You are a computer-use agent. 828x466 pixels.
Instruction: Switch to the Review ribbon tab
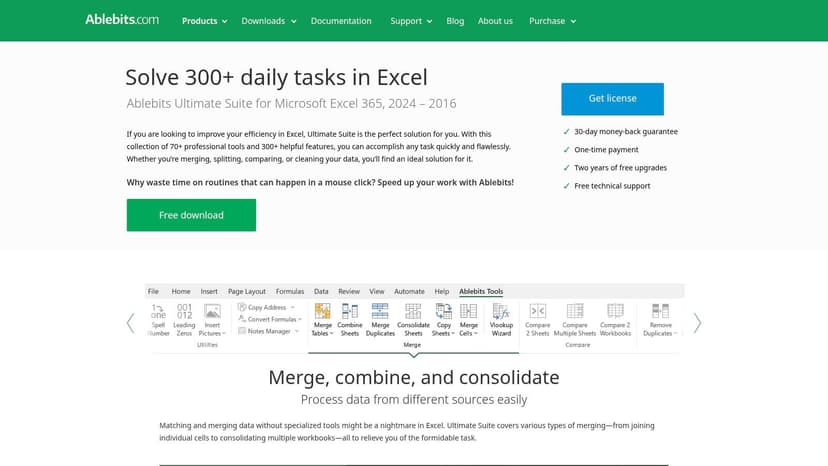(x=349, y=291)
